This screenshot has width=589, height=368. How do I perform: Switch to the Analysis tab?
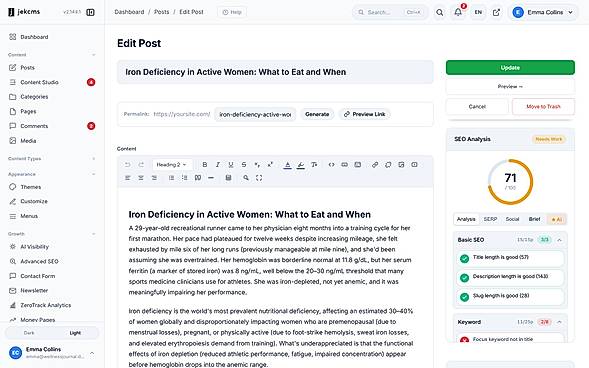466,219
